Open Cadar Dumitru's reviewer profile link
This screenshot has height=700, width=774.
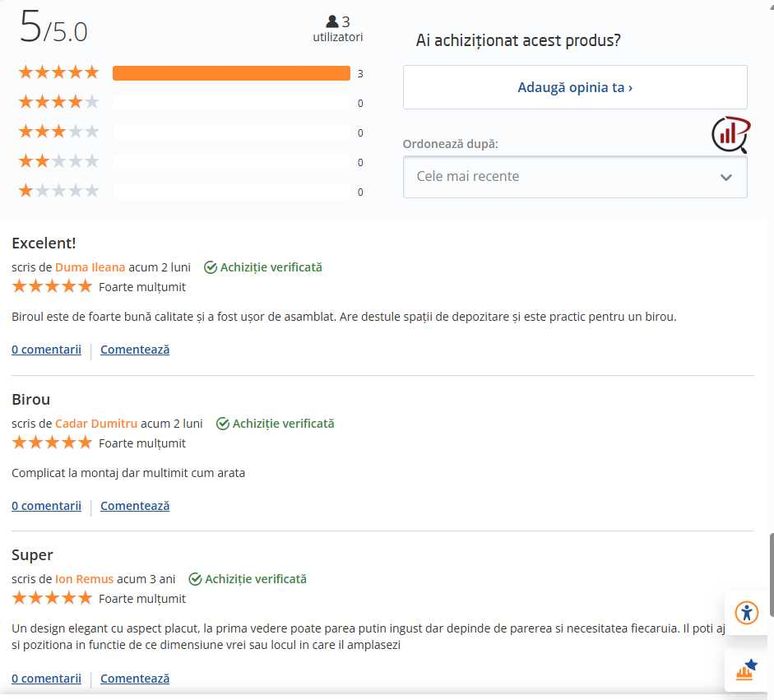coord(96,423)
